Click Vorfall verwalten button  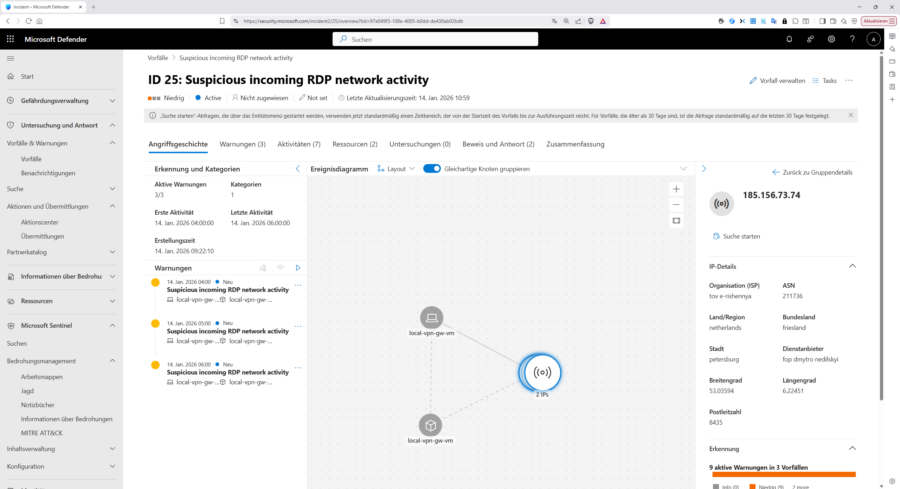(x=777, y=80)
